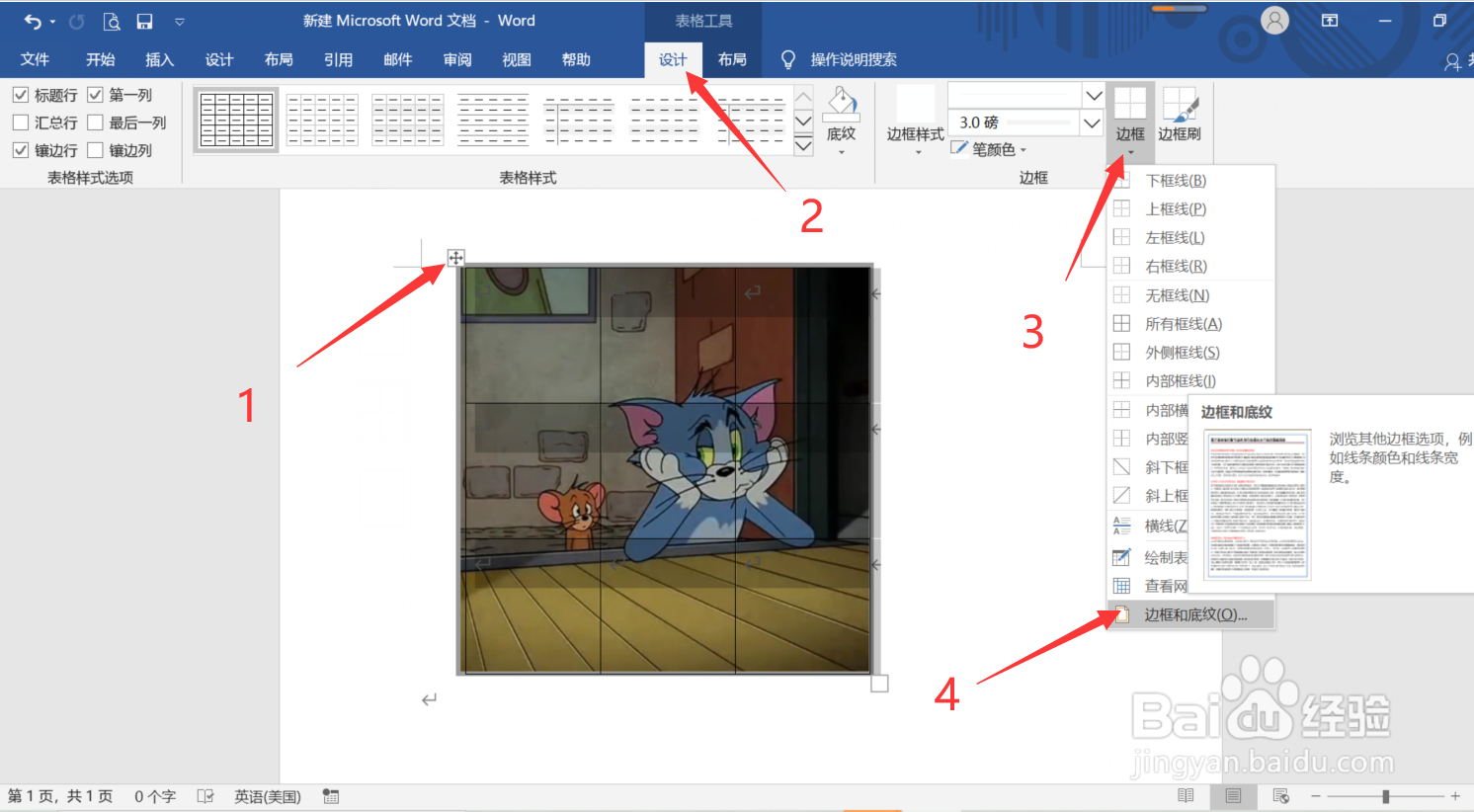
Task: Switch to the 插入 ribbon tab
Action: pos(159,59)
